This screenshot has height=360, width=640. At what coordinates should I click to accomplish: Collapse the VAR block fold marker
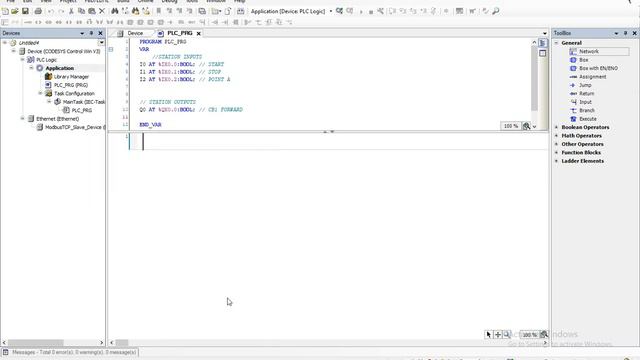coord(111,49)
